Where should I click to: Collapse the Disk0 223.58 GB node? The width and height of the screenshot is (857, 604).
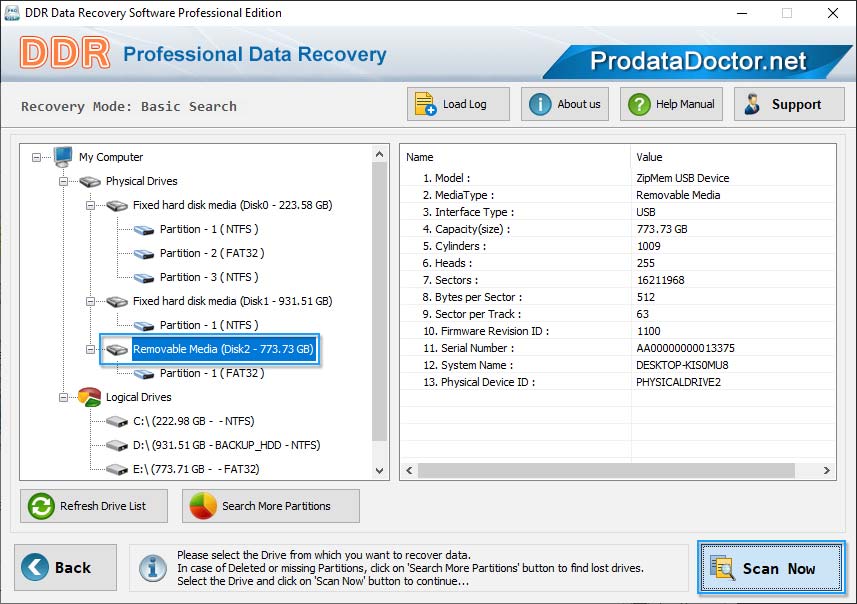pyautogui.click(x=91, y=206)
